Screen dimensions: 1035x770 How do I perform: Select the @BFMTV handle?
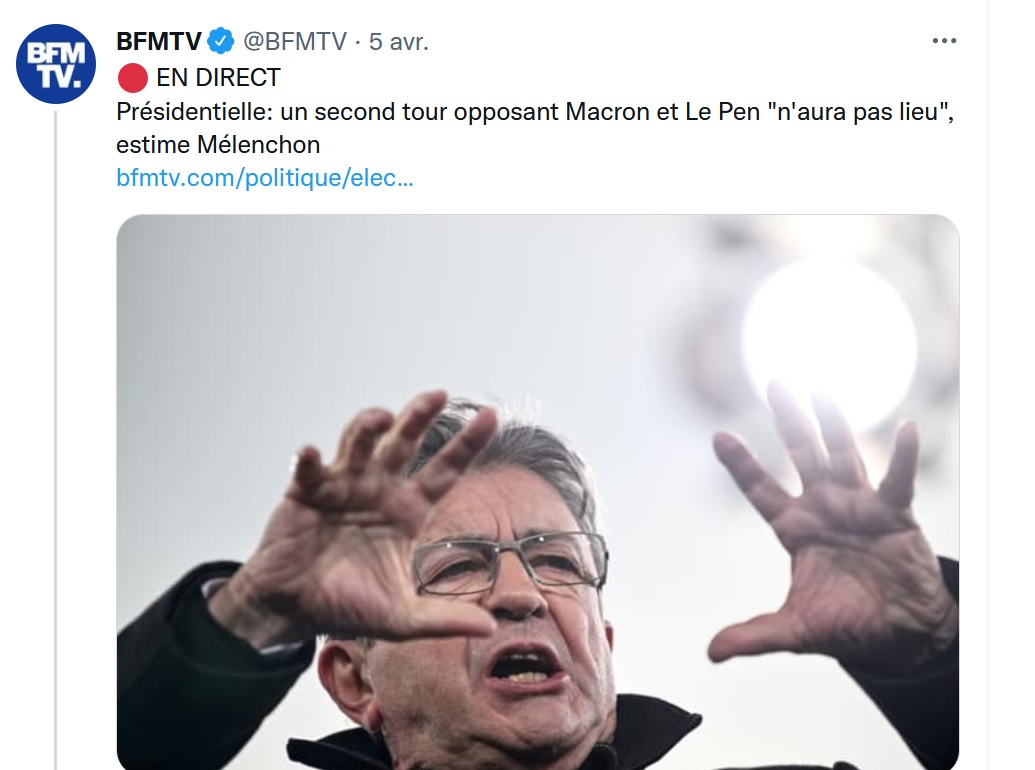tap(295, 42)
